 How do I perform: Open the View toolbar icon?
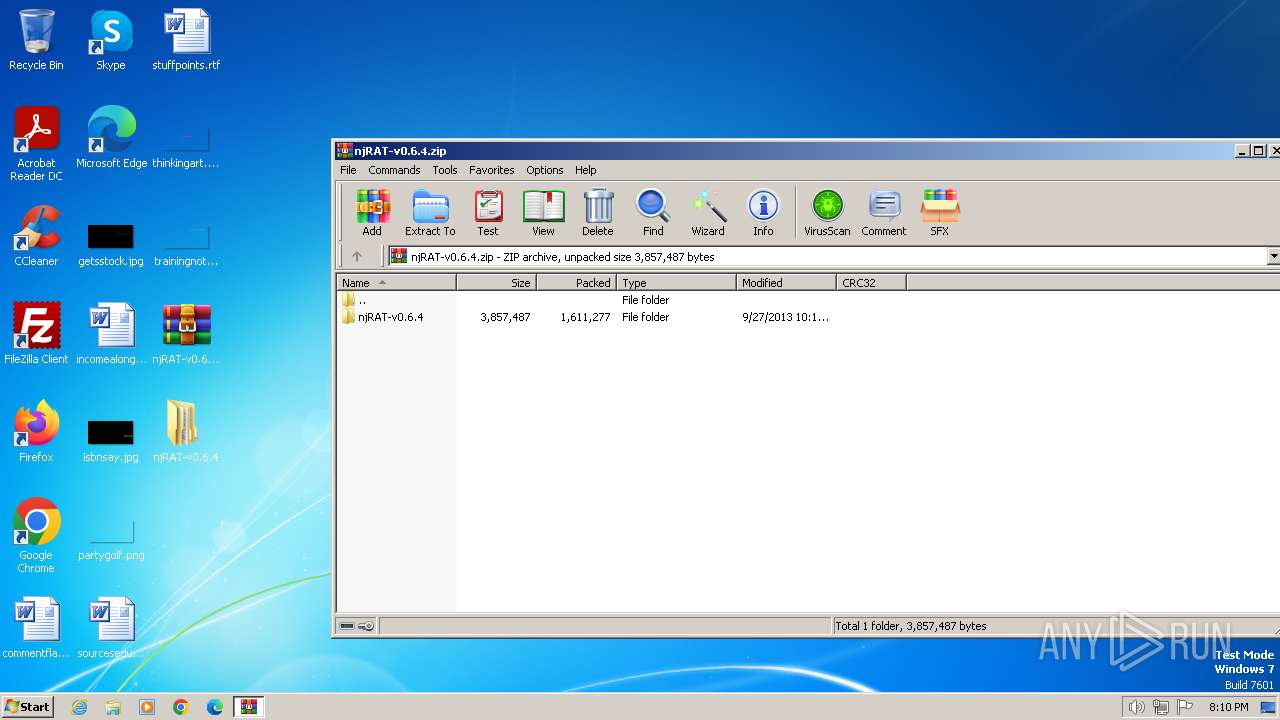point(543,212)
